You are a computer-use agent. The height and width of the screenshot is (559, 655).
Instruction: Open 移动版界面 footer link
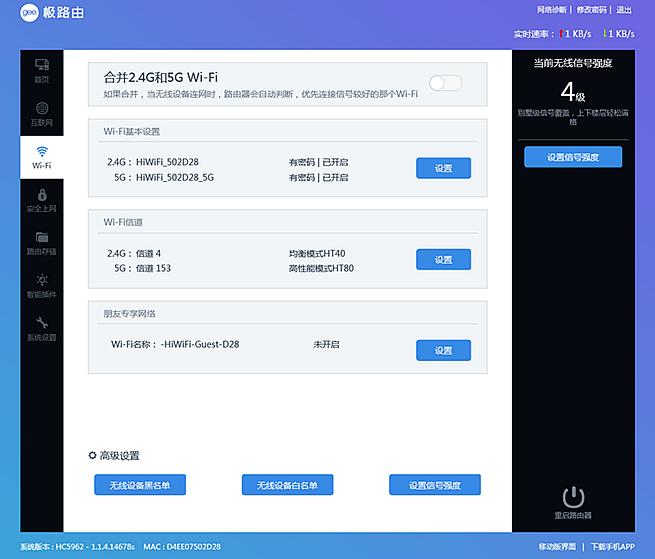coord(557,546)
